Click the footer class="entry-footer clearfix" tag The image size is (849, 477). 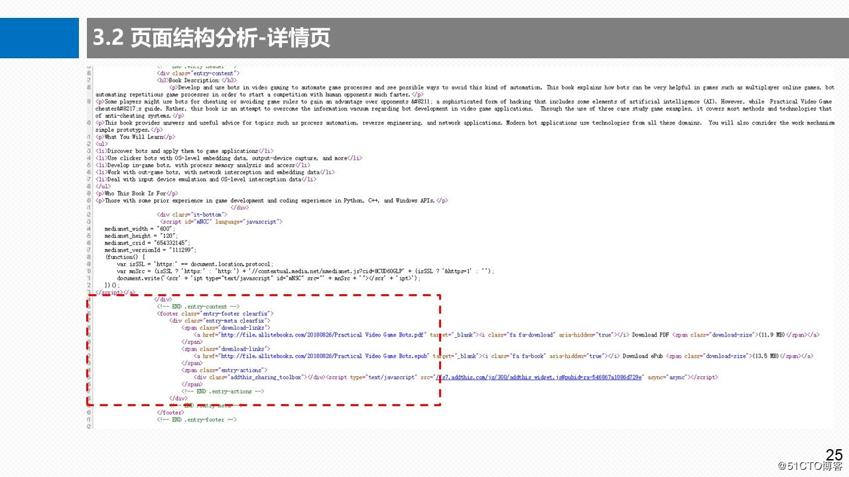(215, 313)
